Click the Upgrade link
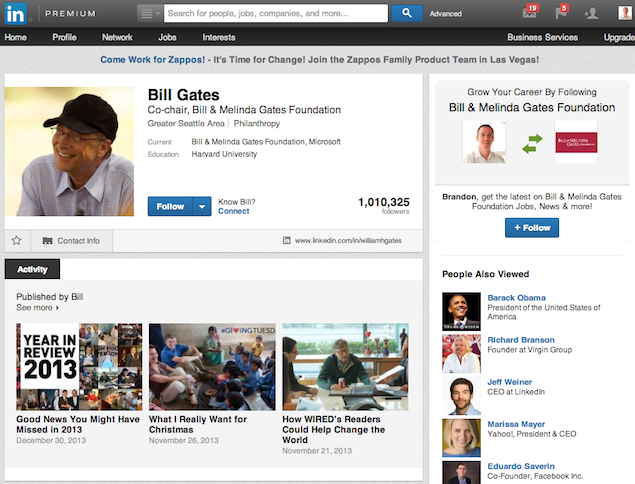Screen dimensions: 635x484 coord(619,37)
